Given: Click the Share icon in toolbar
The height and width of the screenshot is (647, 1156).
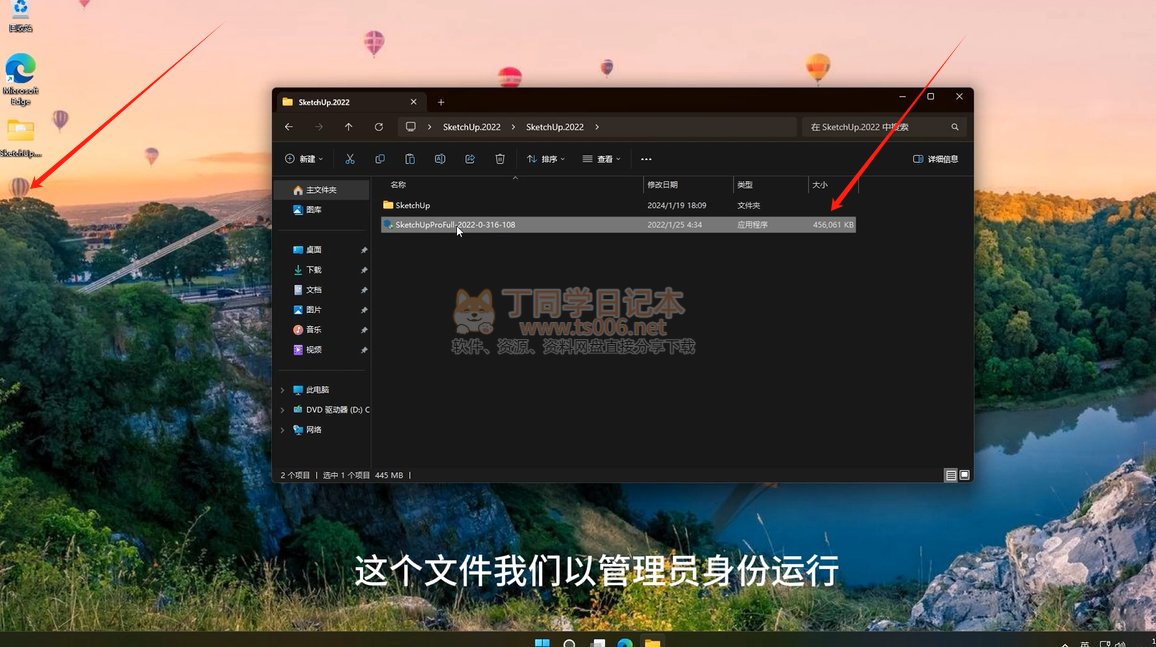Looking at the screenshot, I should [x=470, y=159].
